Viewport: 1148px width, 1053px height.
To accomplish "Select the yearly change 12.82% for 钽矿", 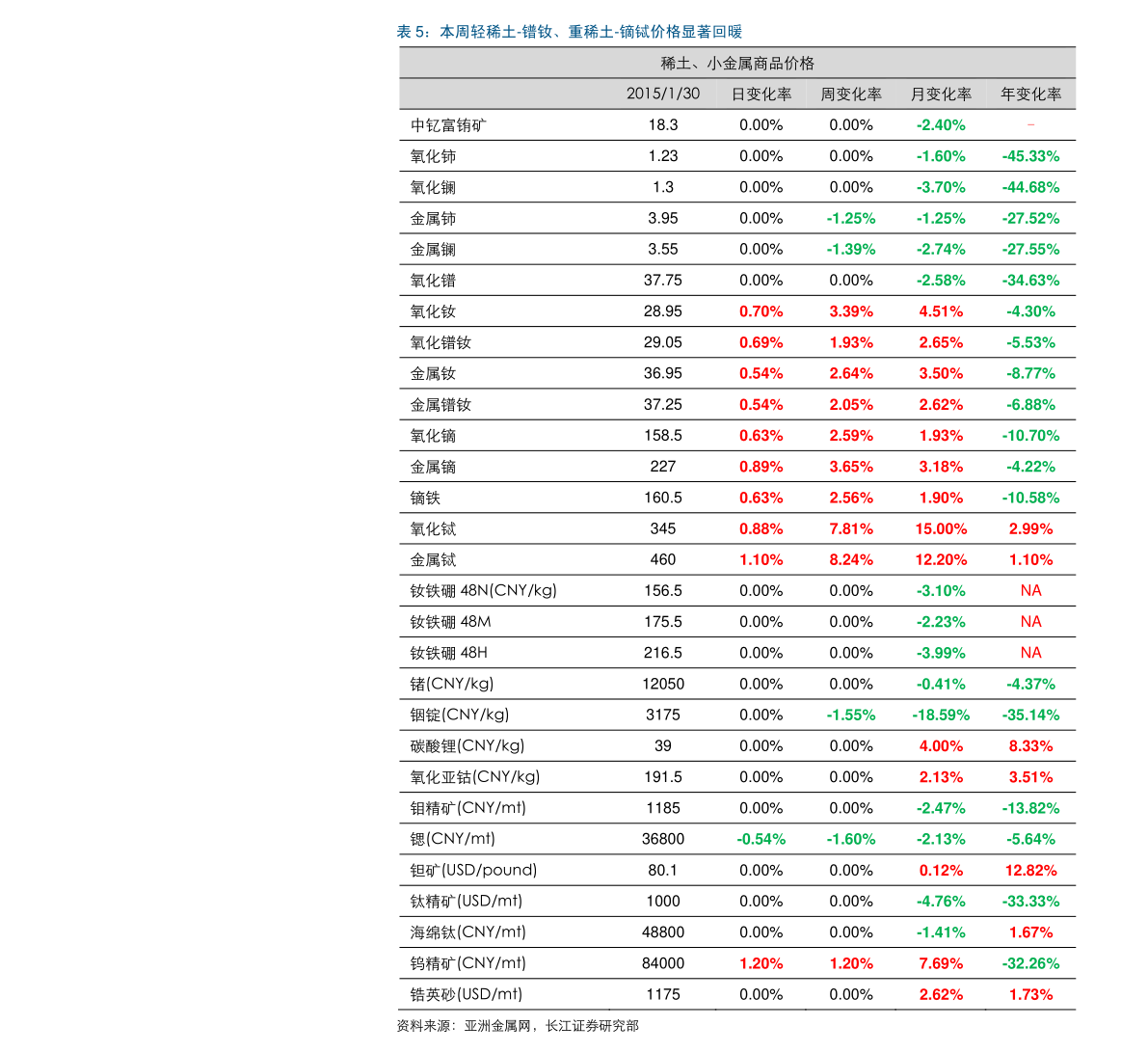I will tap(1030, 870).
